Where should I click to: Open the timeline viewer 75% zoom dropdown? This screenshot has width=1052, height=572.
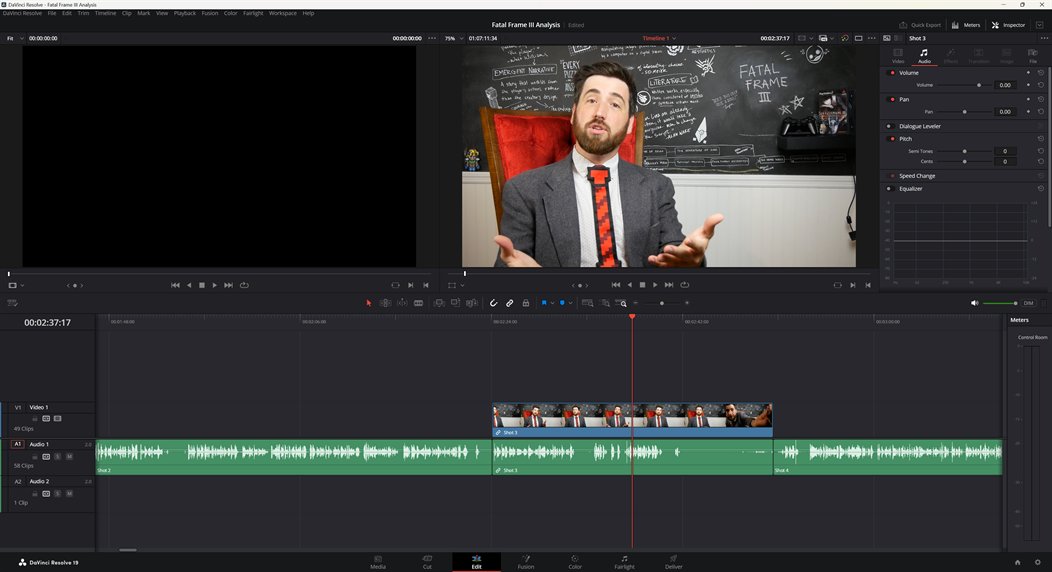click(454, 38)
